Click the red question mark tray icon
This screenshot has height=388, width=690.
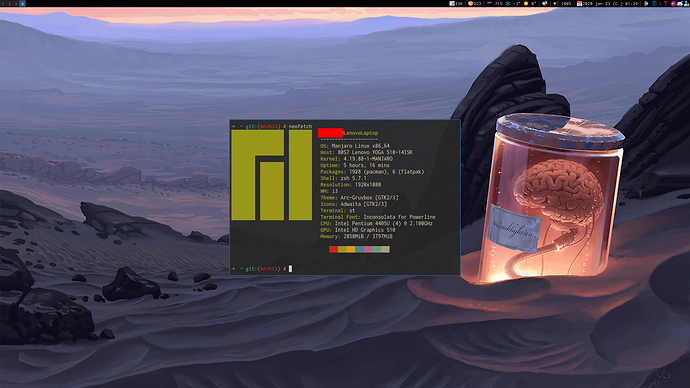coord(665,3)
